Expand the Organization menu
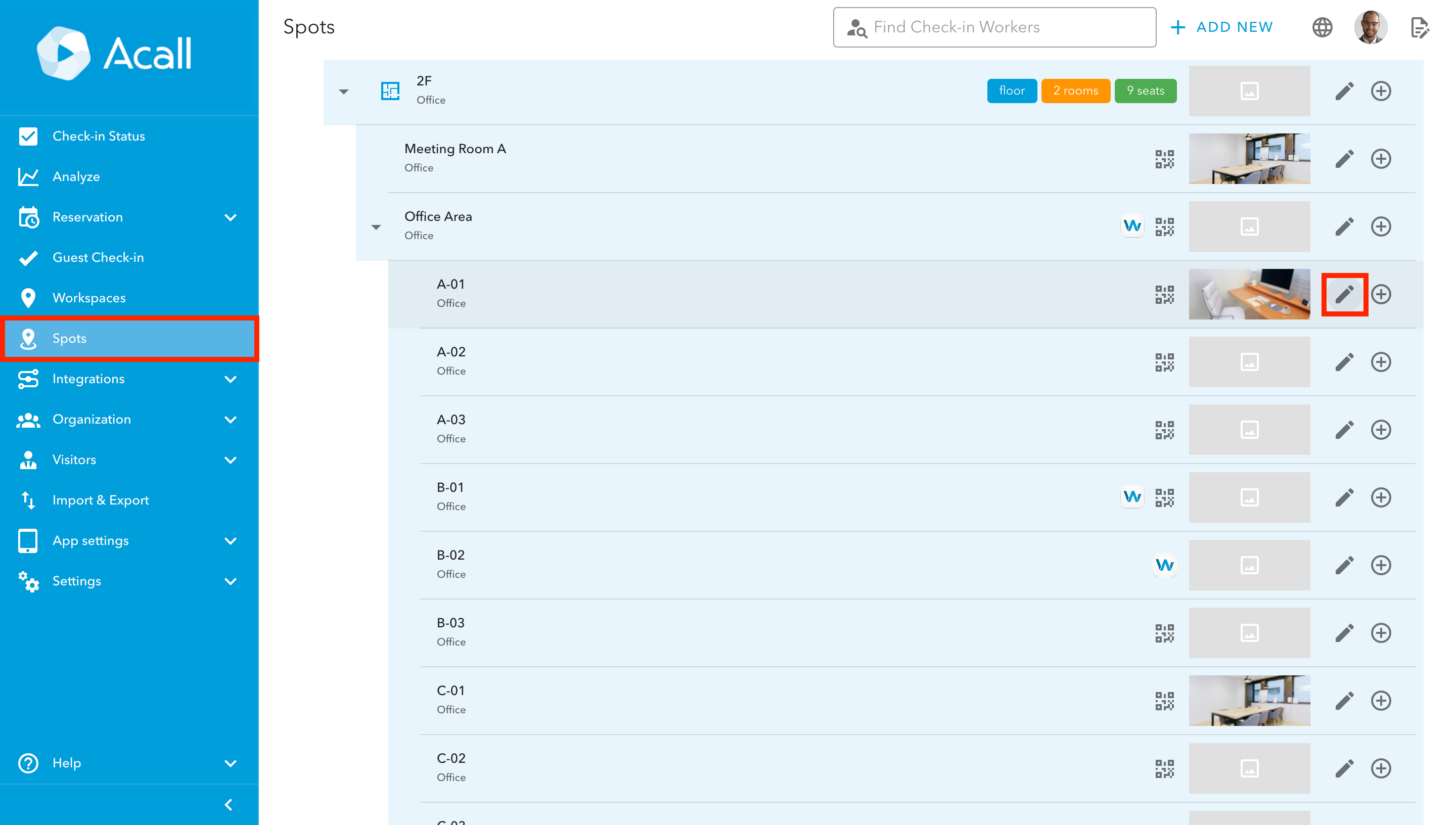Screen dimensions: 1456x825 point(230,419)
